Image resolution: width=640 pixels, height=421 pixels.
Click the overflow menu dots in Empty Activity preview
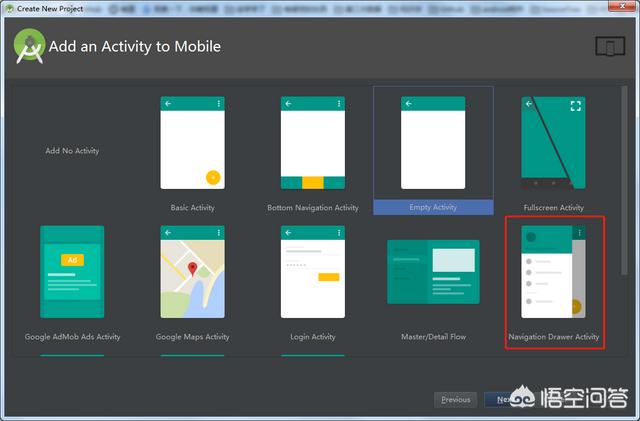(x=458, y=104)
